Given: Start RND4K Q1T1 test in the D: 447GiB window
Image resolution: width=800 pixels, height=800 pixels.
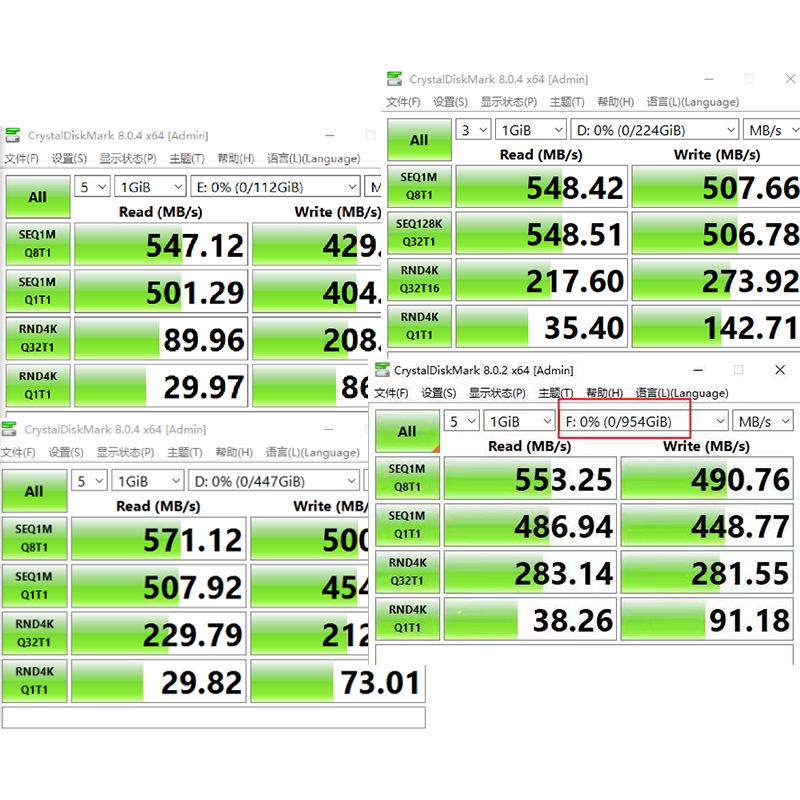Looking at the screenshot, I should click(x=34, y=681).
